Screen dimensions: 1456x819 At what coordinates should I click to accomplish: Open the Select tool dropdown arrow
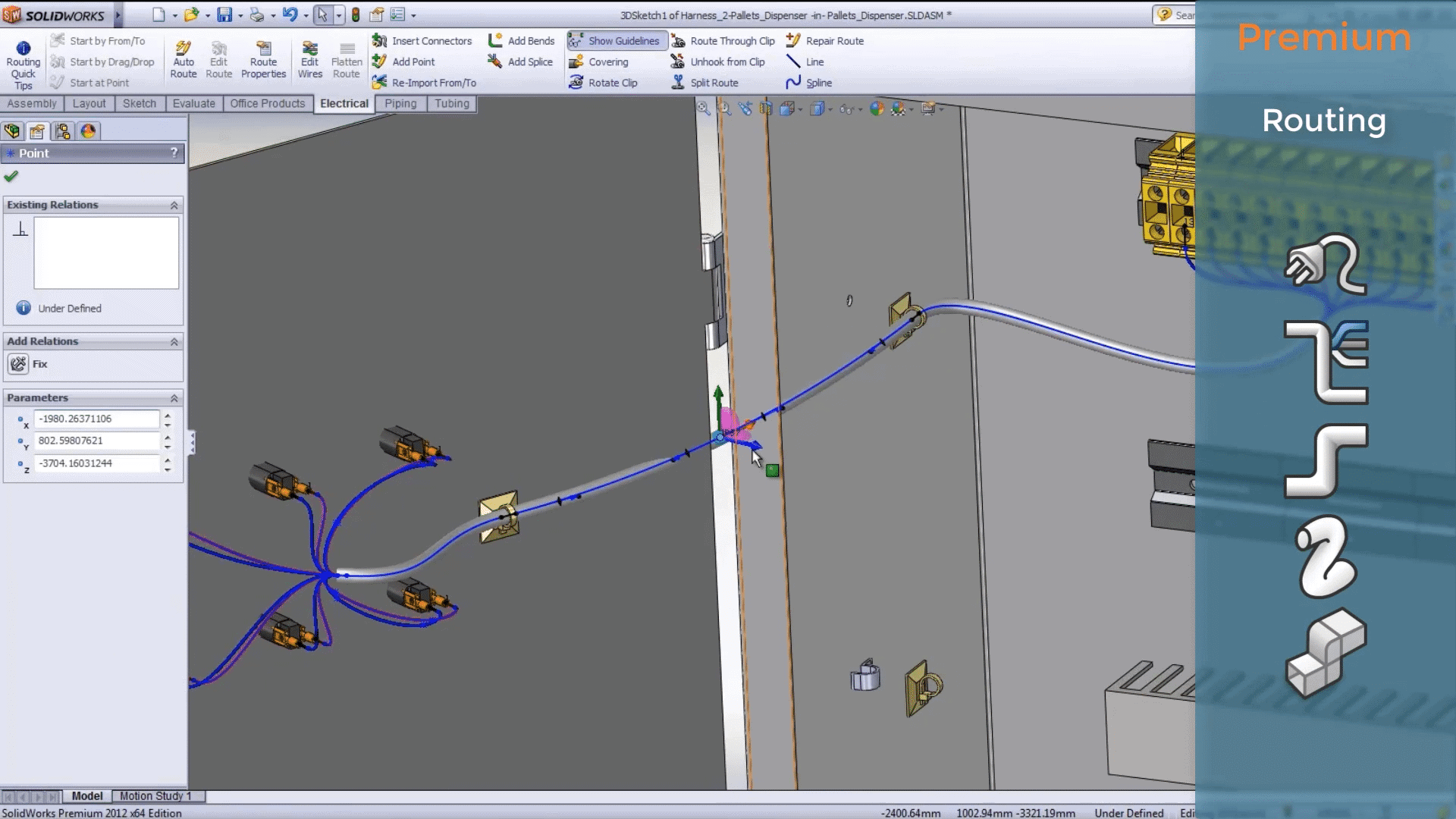[x=338, y=16]
